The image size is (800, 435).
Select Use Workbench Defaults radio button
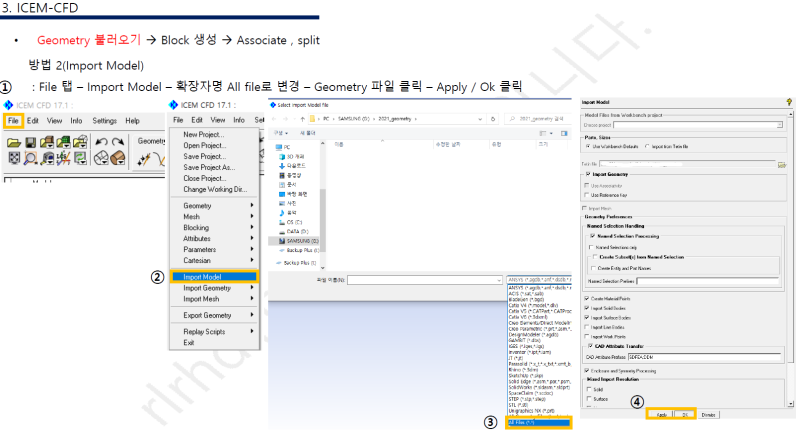pyautogui.click(x=588, y=146)
